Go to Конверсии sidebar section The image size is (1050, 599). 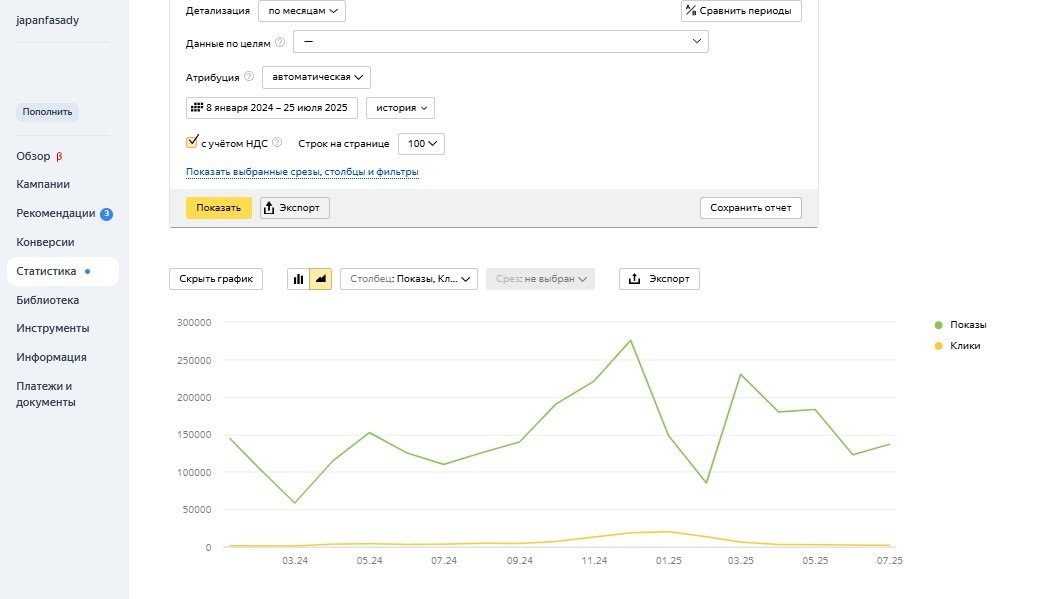coord(45,242)
